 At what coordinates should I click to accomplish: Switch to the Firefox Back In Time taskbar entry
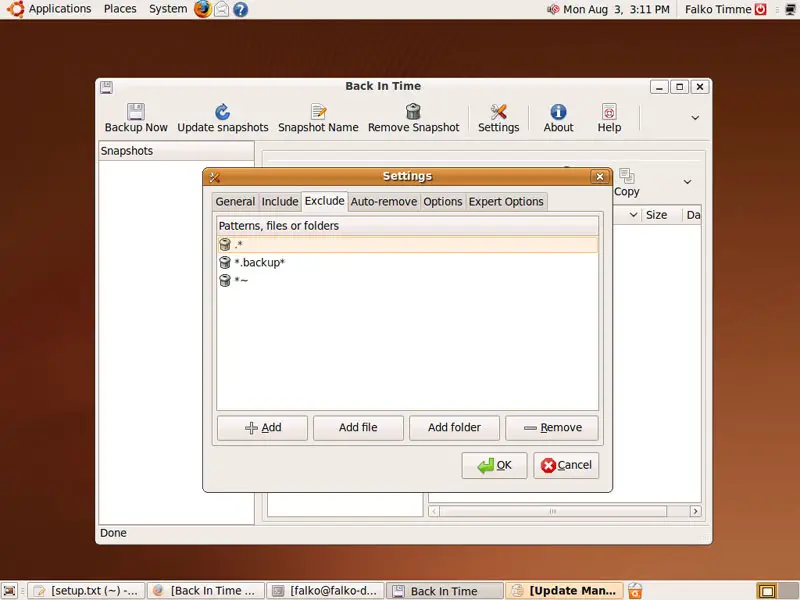[x=206, y=591]
